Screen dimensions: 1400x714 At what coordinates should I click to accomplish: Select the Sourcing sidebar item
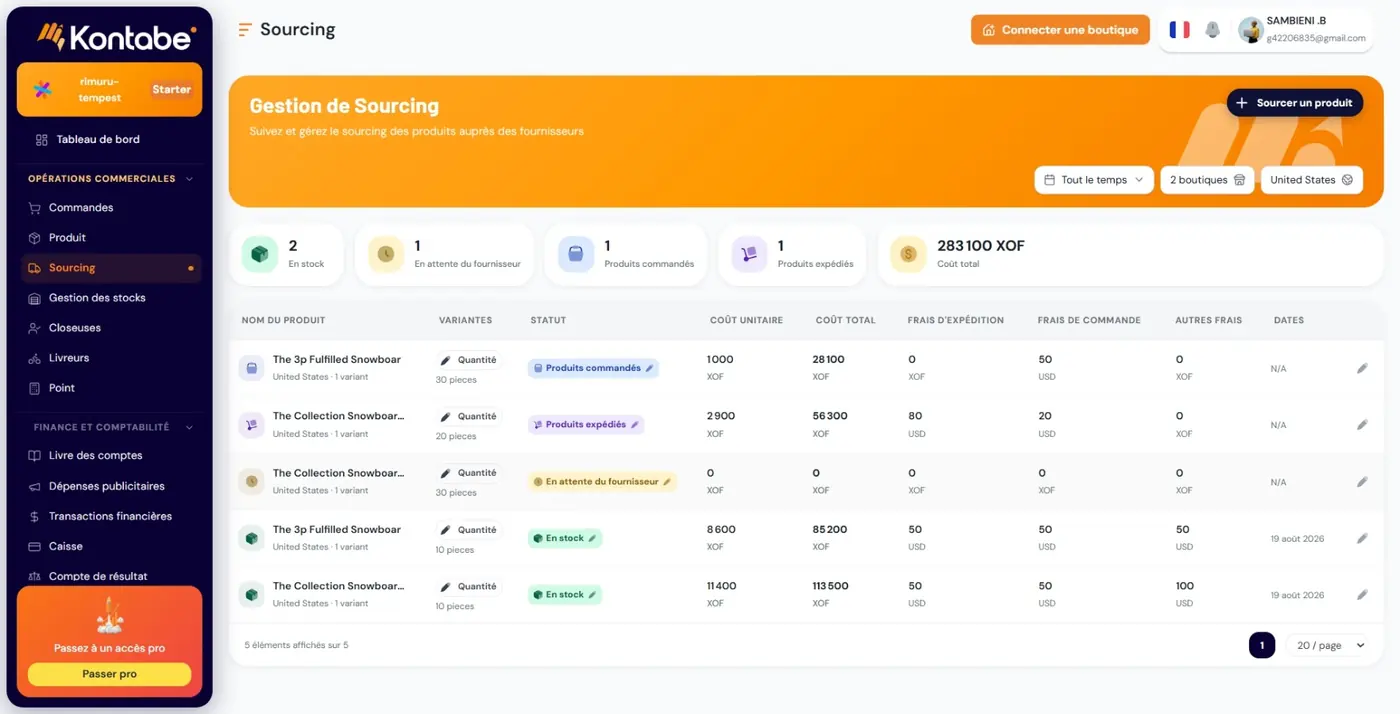(111, 268)
